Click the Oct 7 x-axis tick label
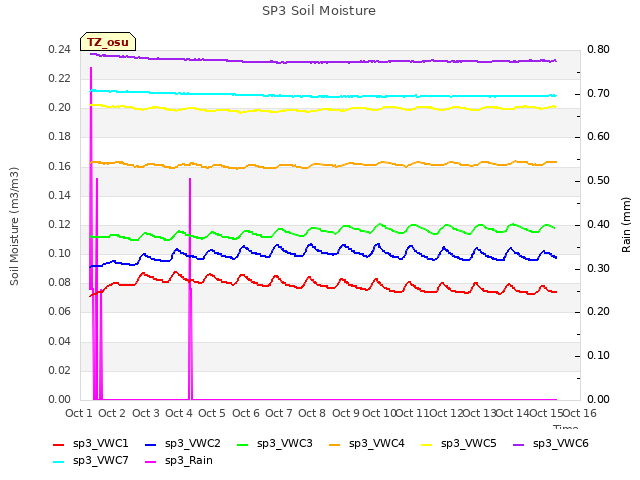This screenshot has width=640, height=480. click(x=279, y=413)
